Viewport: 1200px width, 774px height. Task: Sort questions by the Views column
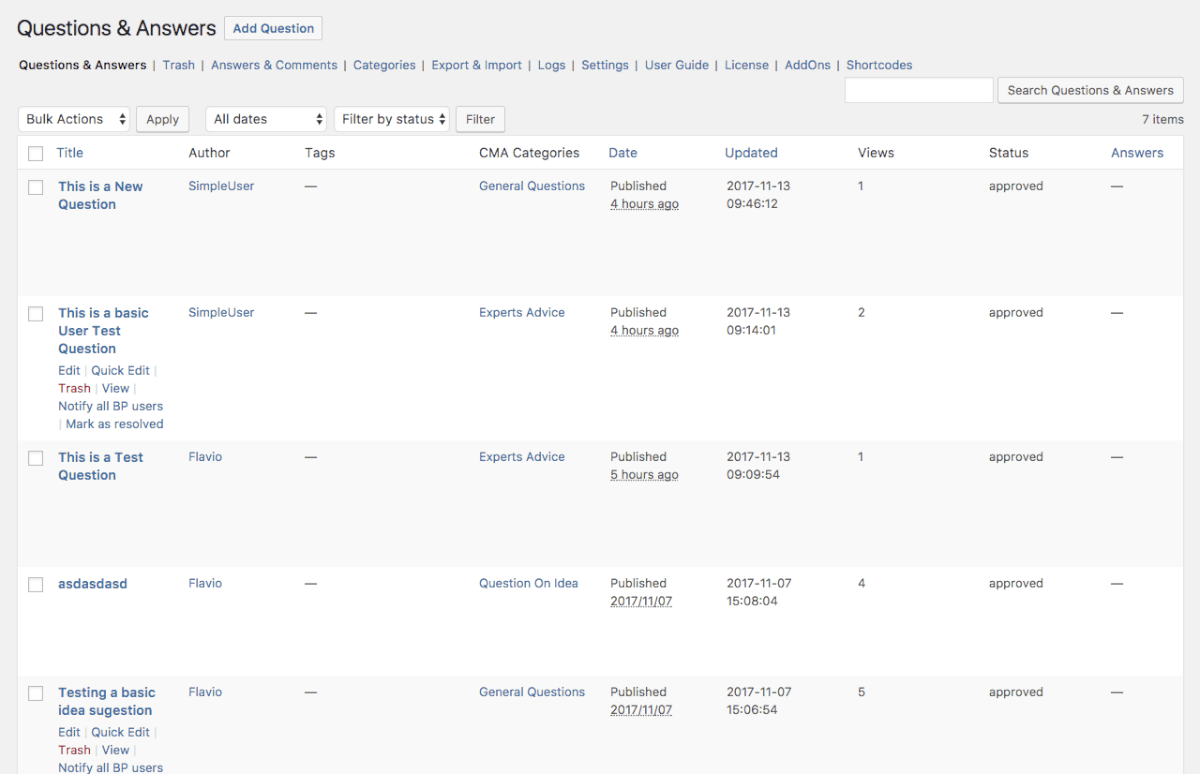[x=875, y=153]
